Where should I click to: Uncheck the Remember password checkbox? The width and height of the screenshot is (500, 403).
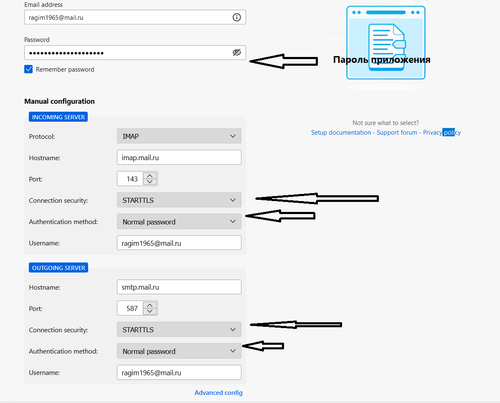point(28,69)
